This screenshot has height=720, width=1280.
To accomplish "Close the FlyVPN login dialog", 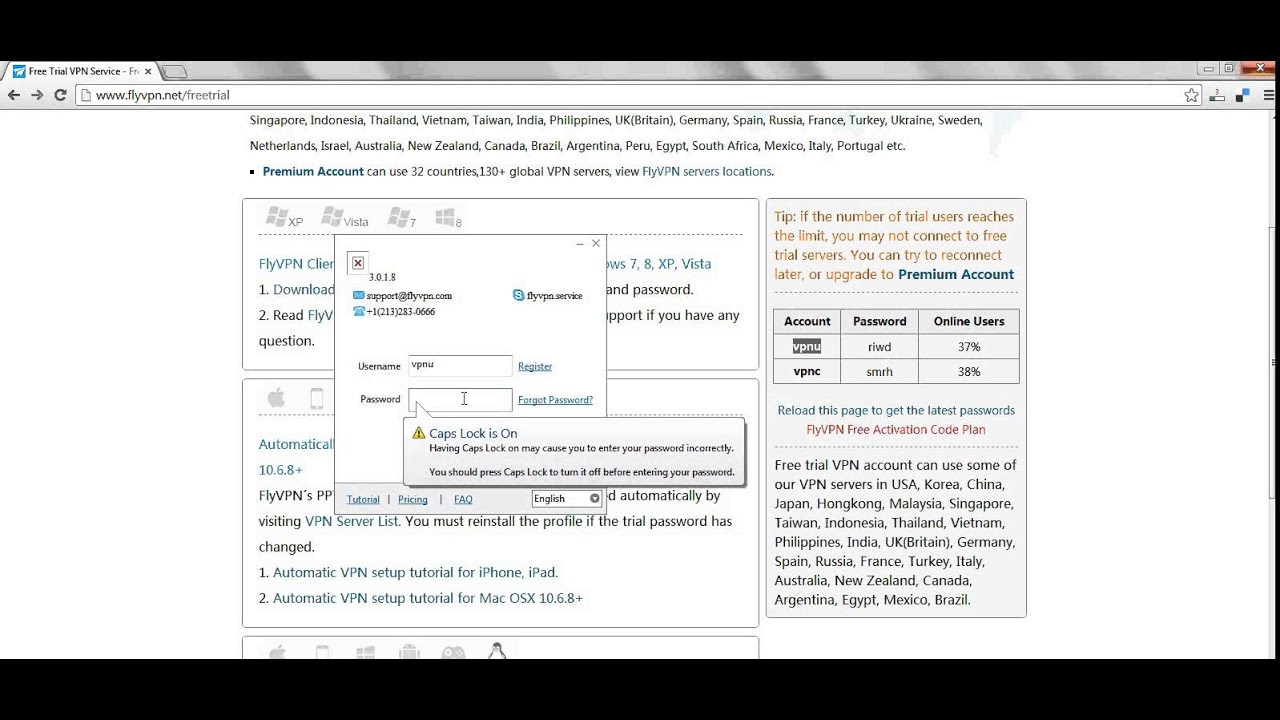I will pos(596,243).
